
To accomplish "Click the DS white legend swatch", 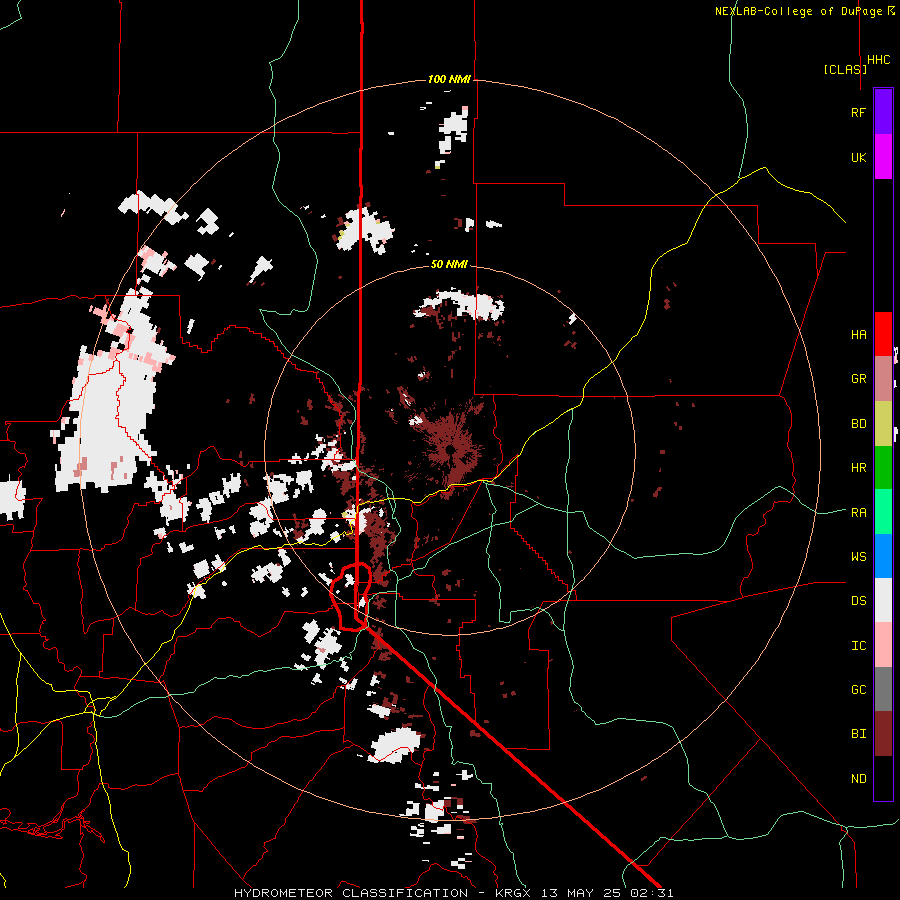I will [x=883, y=600].
